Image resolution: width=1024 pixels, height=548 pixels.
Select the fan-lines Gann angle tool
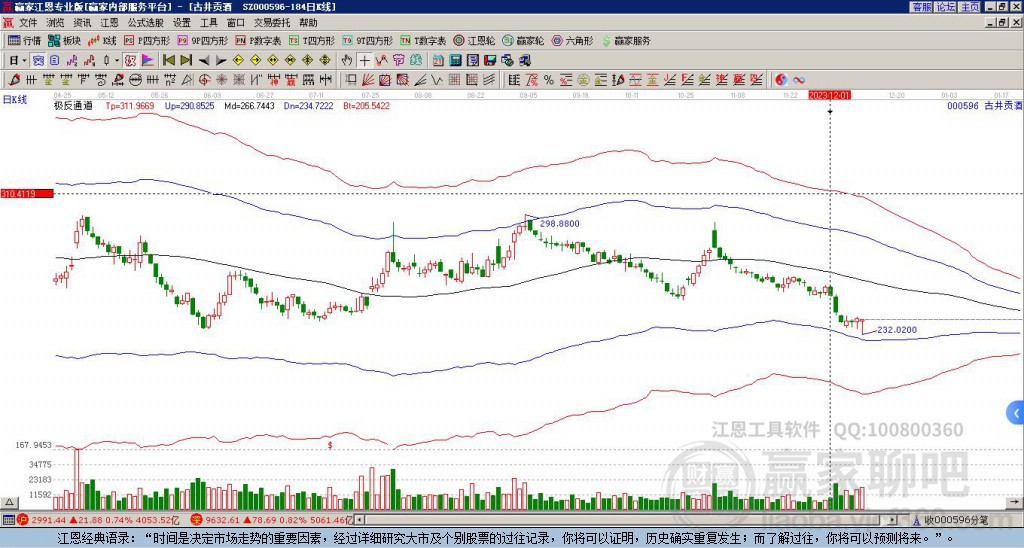[368, 80]
